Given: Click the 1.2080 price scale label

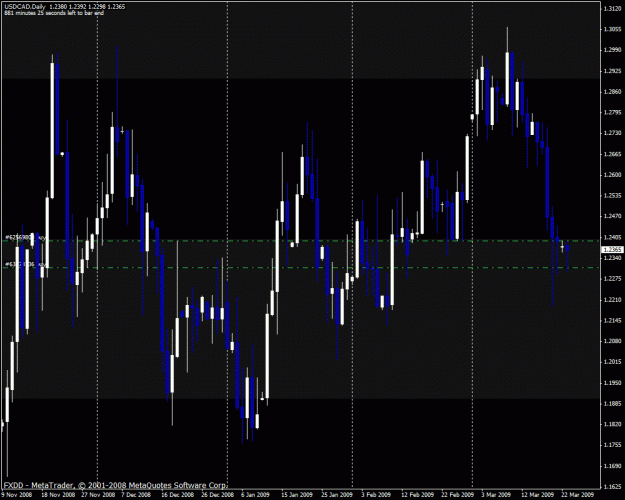Looking at the screenshot, I should click(613, 341).
